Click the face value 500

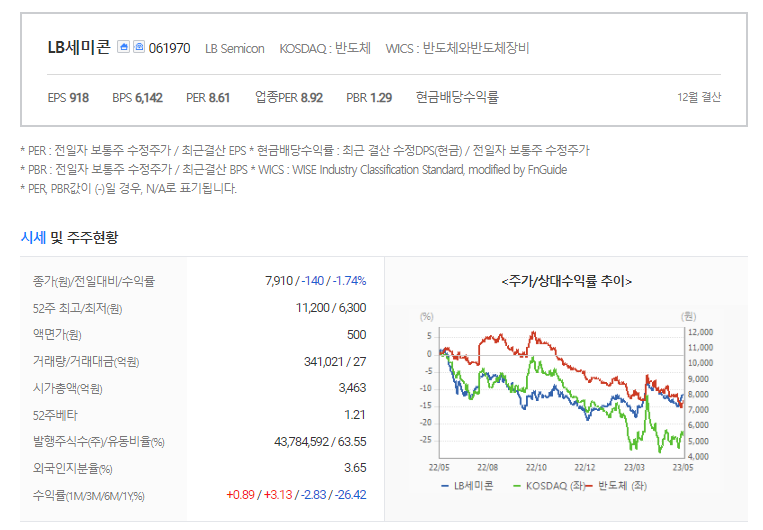tap(356, 335)
